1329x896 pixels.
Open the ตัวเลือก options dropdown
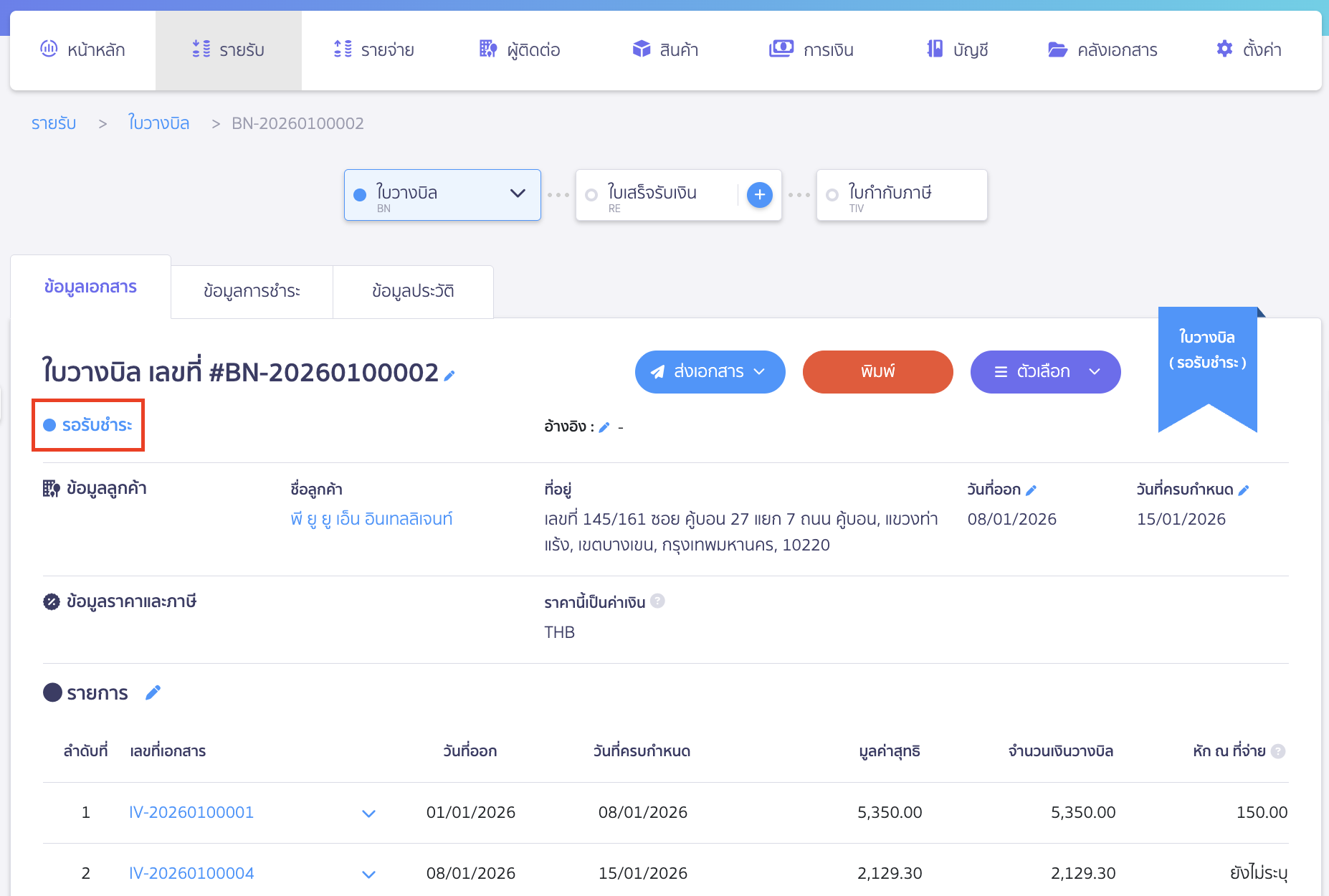coord(1045,371)
